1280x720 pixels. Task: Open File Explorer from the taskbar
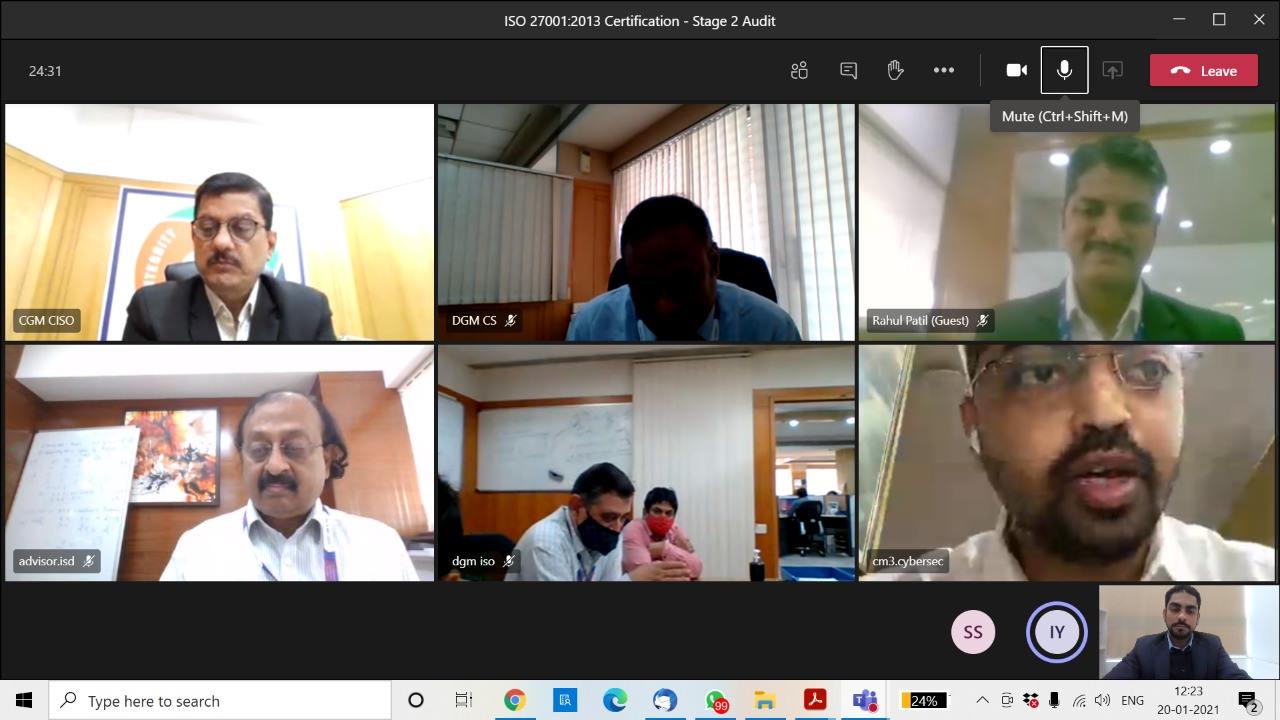coord(765,700)
